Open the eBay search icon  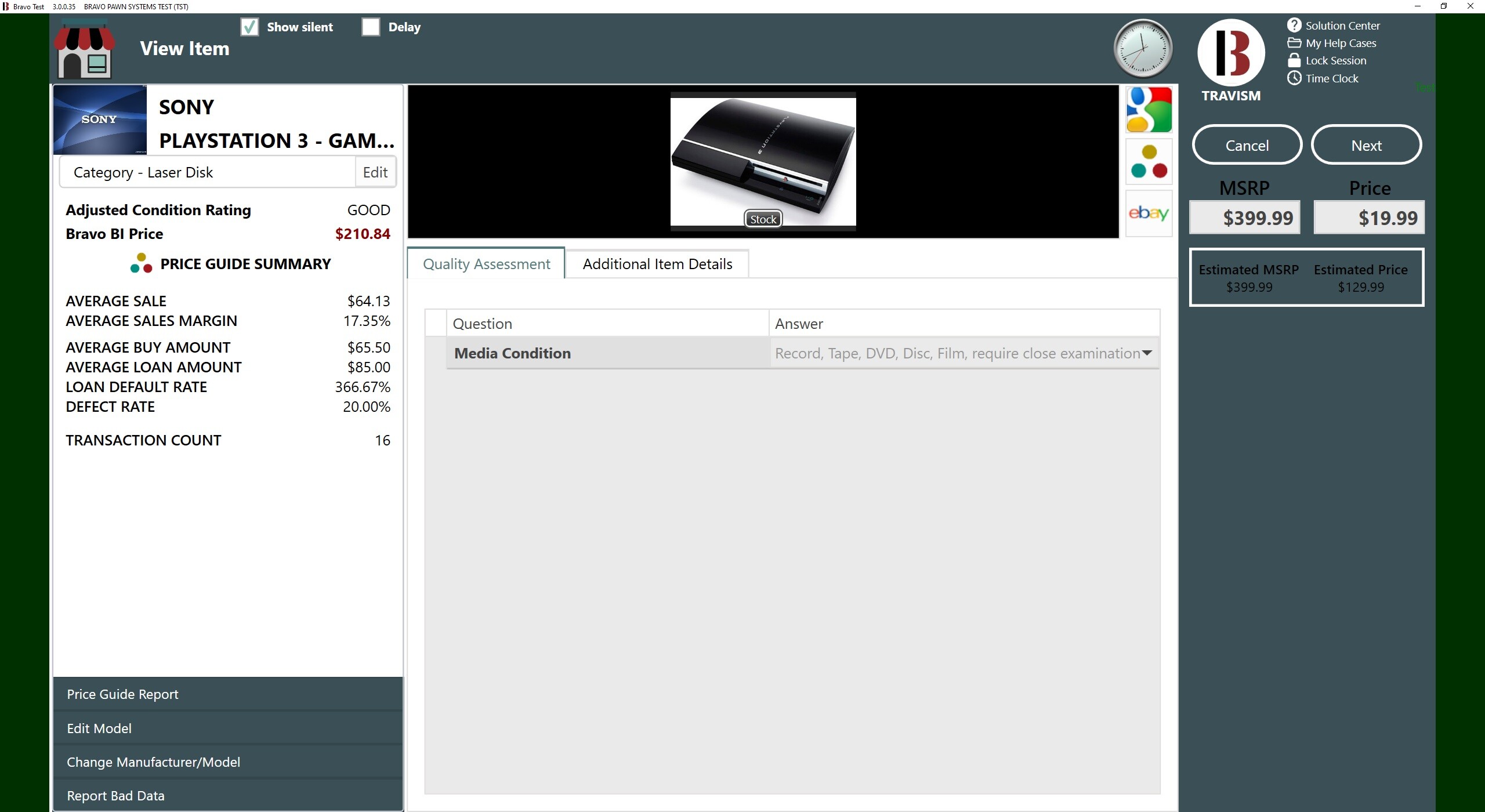pyautogui.click(x=1149, y=213)
